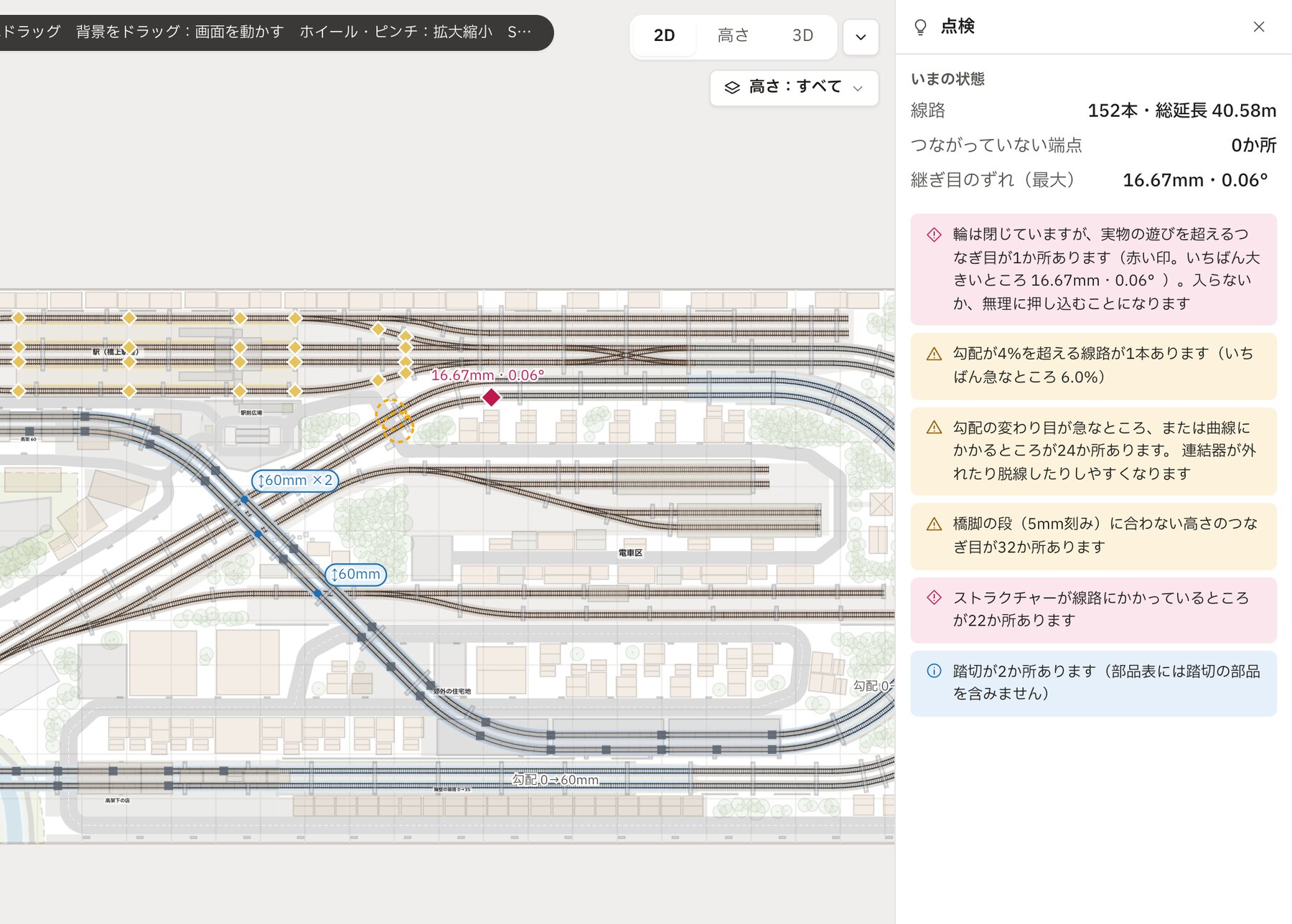Click the 線路 row label
The width and height of the screenshot is (1292, 924).
(928, 110)
